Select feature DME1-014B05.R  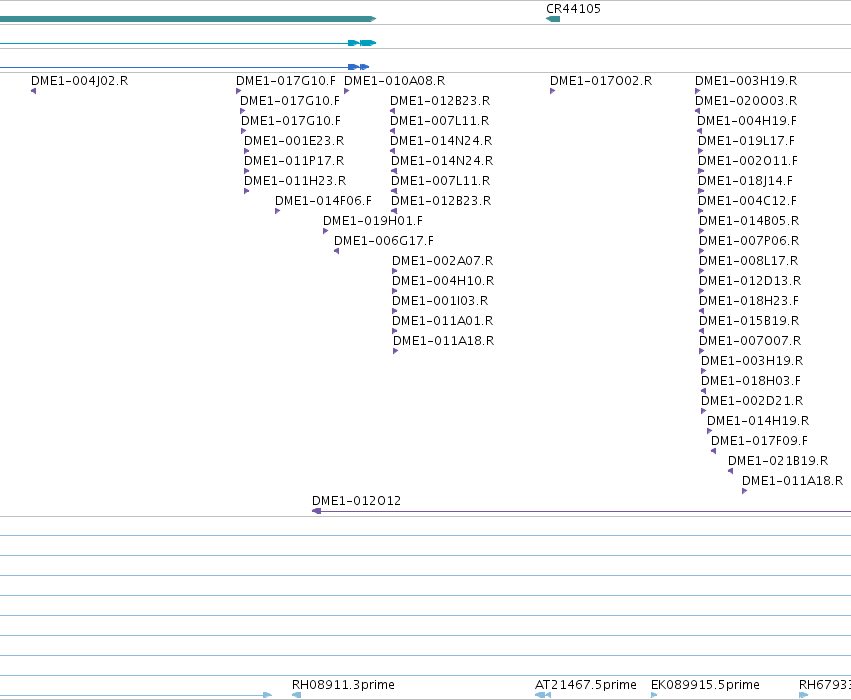[749, 221]
